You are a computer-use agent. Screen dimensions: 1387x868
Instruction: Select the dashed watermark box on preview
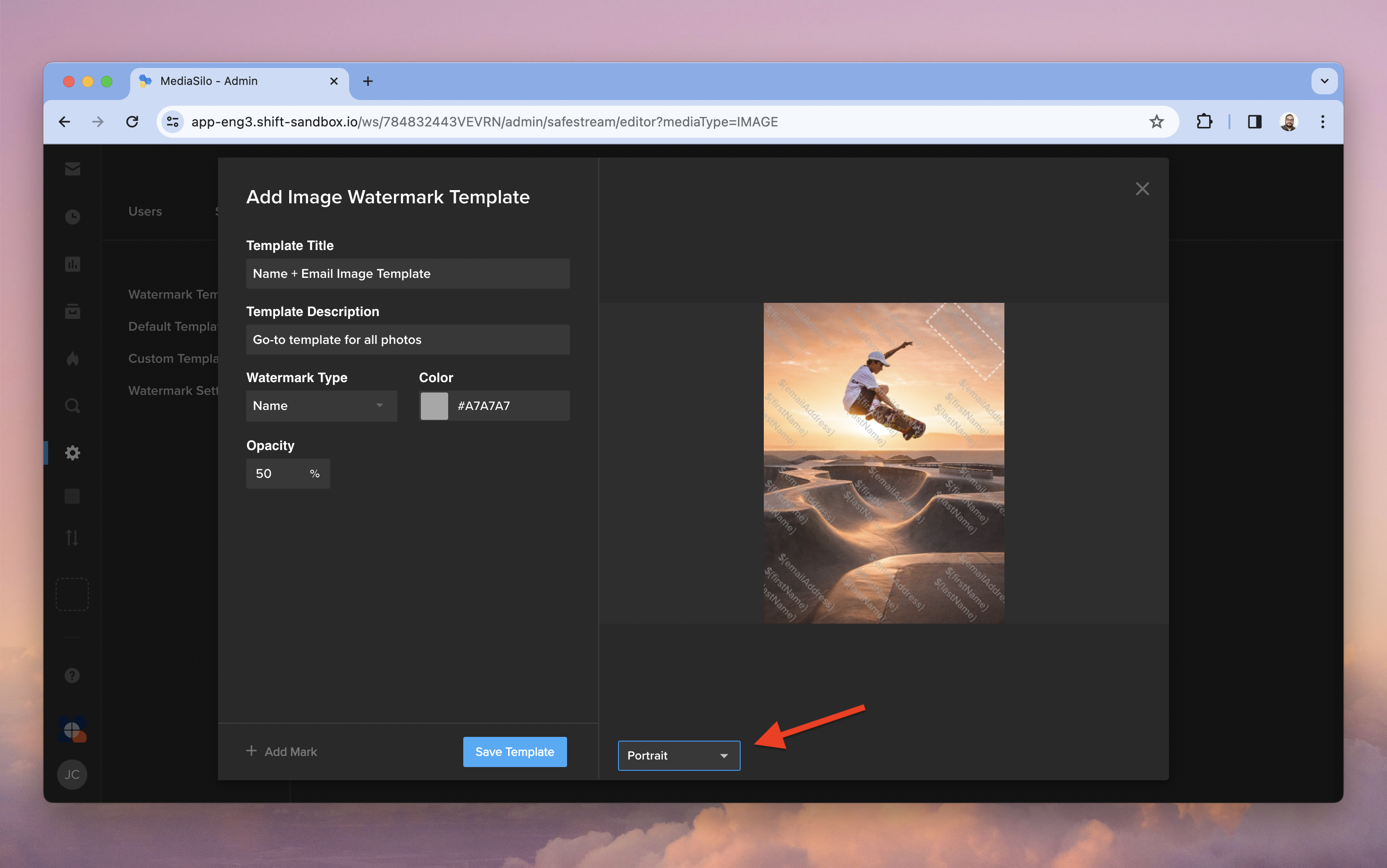coord(966,342)
